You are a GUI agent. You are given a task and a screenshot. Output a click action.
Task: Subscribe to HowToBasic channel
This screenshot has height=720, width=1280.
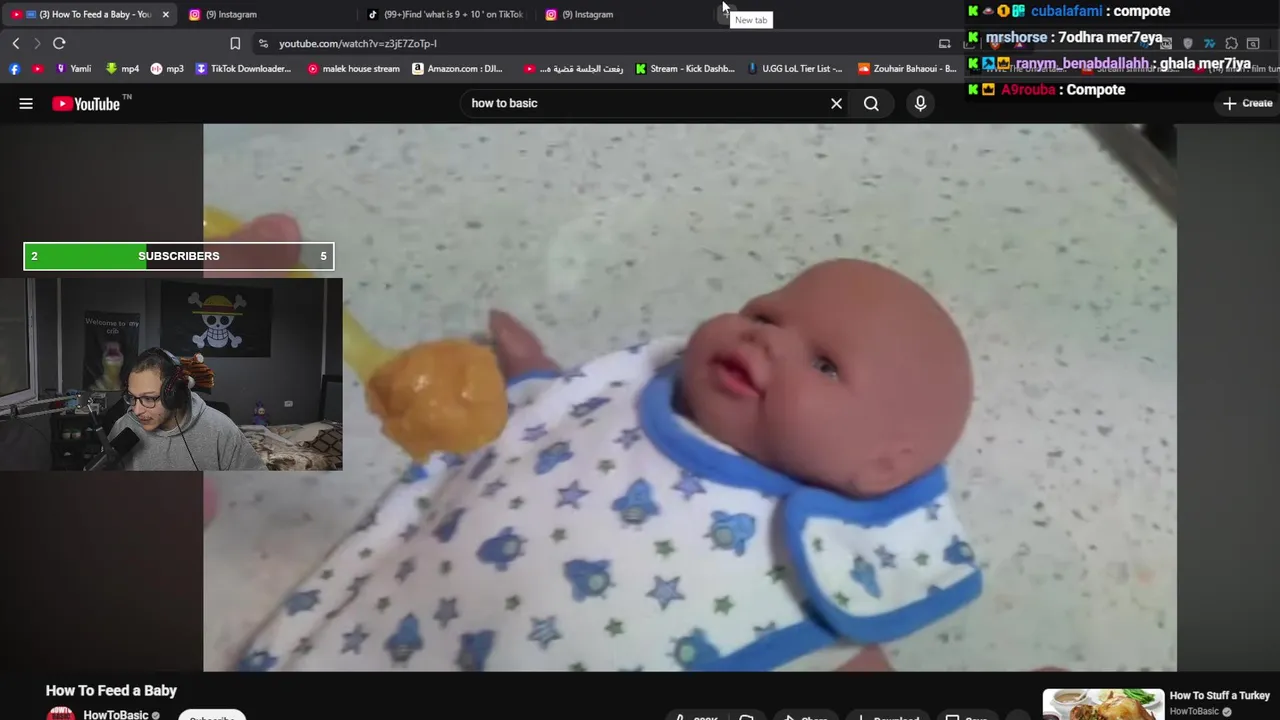(x=212, y=715)
